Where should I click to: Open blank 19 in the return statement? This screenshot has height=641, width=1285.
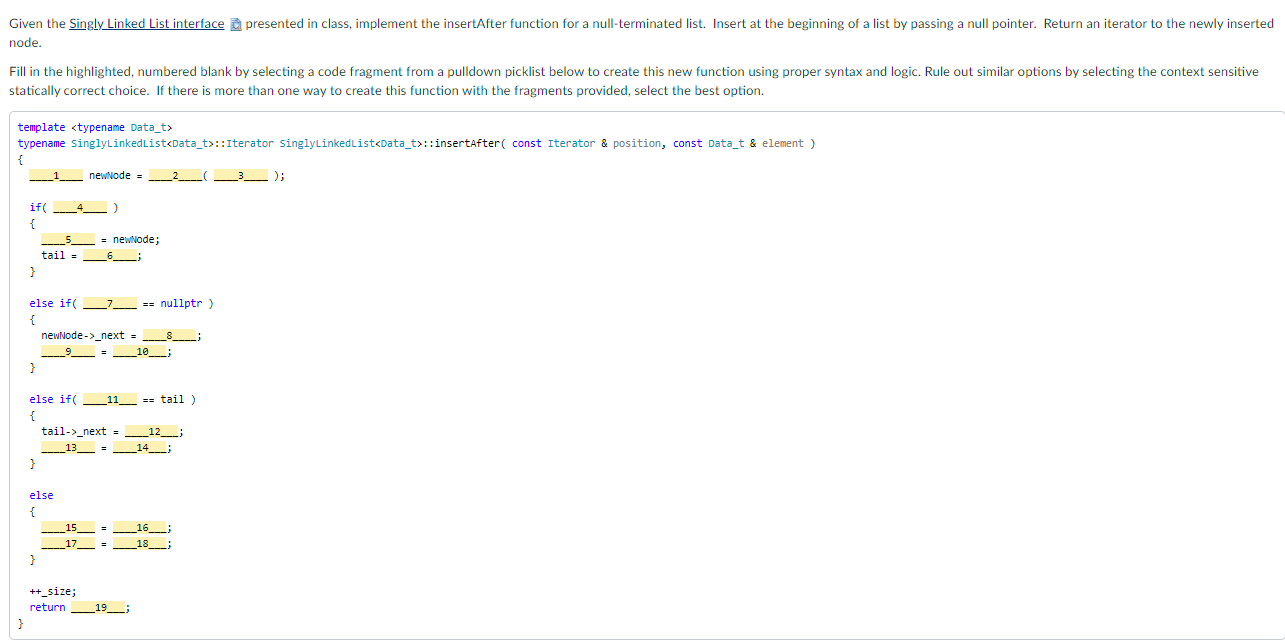click(98, 607)
